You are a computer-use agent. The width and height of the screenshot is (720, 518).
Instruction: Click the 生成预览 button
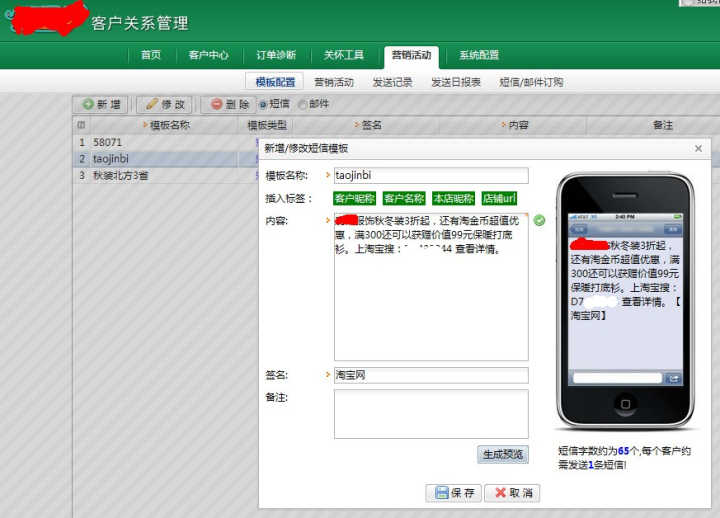502,454
